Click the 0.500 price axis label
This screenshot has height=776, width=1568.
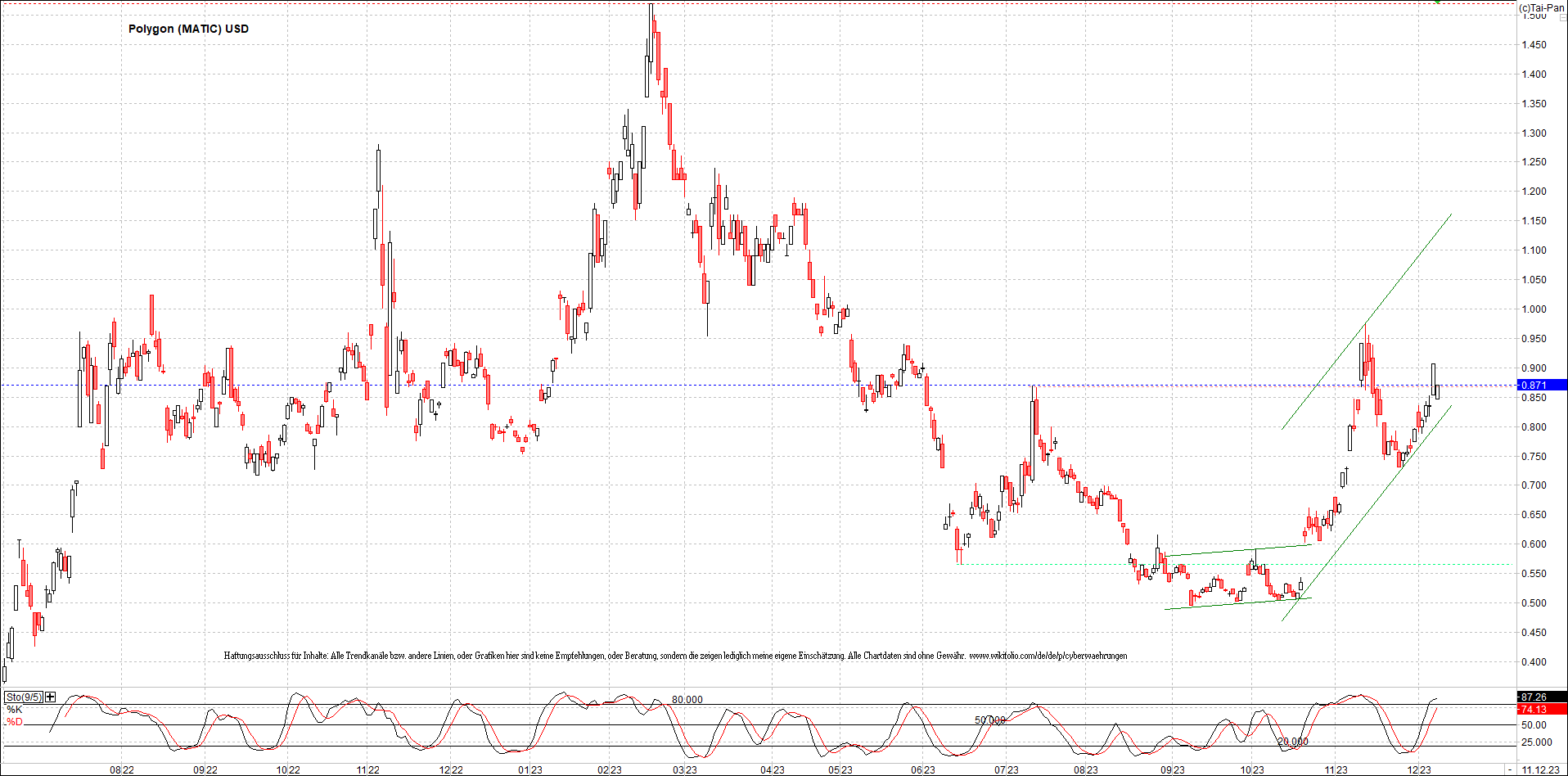click(x=1534, y=603)
